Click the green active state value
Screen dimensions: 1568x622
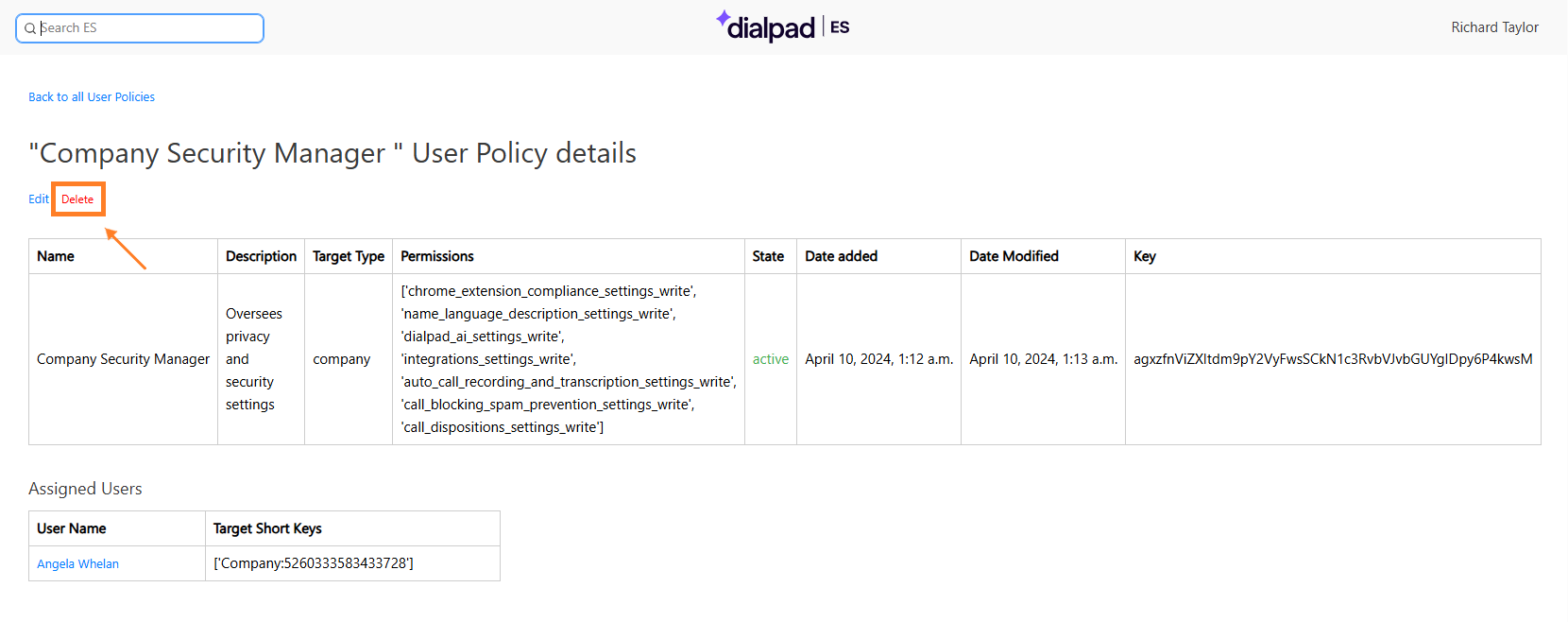click(770, 359)
